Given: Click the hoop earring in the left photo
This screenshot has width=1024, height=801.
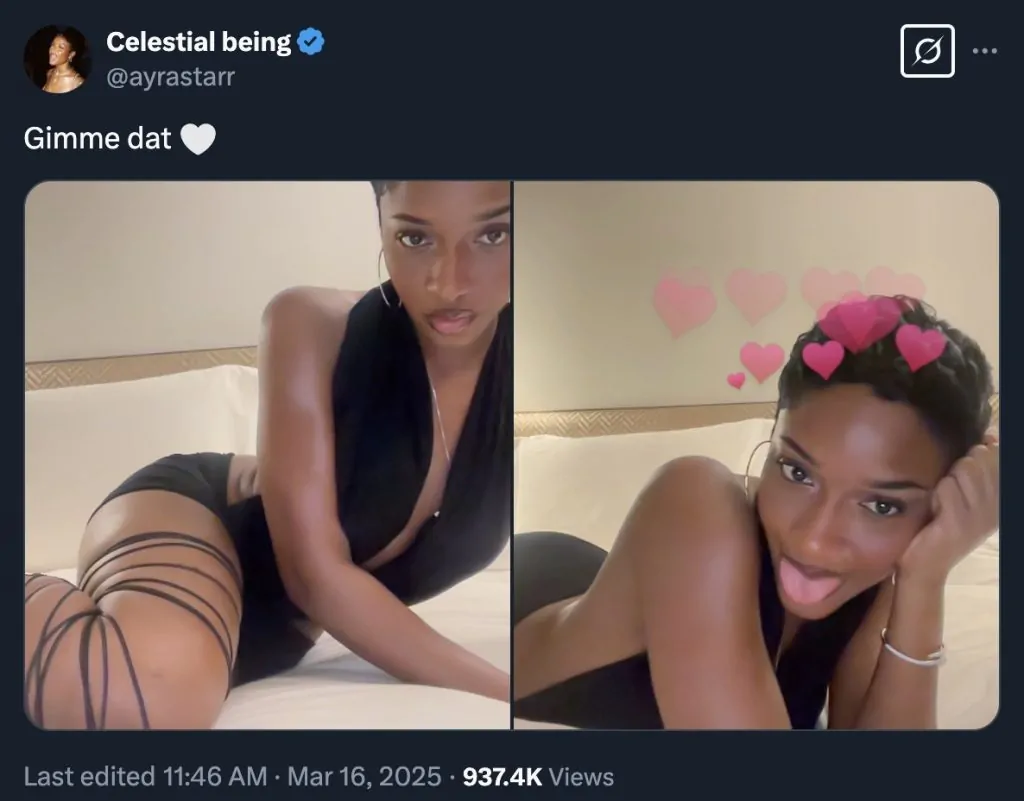Looking at the screenshot, I should coord(385,279).
